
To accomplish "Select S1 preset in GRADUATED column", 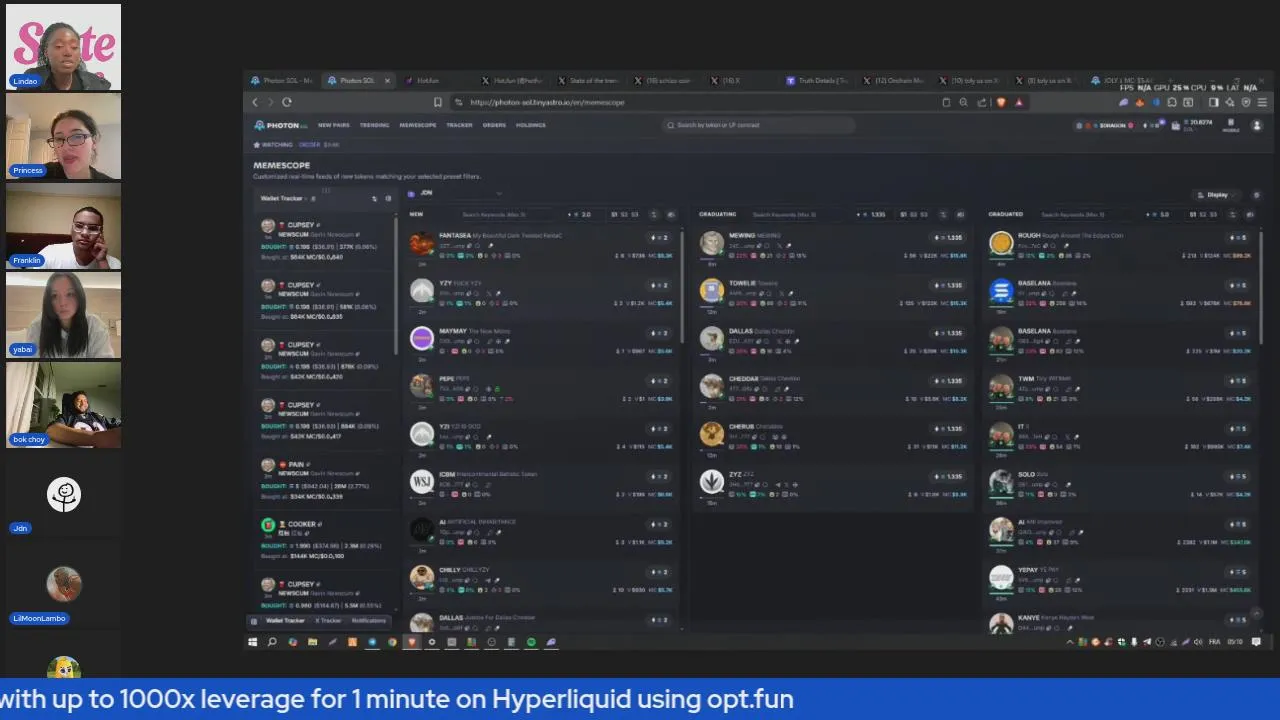I will click(1193, 214).
